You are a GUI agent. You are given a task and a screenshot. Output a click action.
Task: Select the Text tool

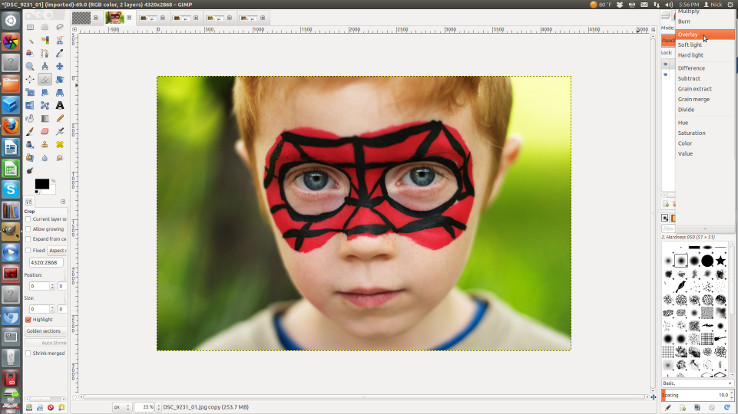60,105
